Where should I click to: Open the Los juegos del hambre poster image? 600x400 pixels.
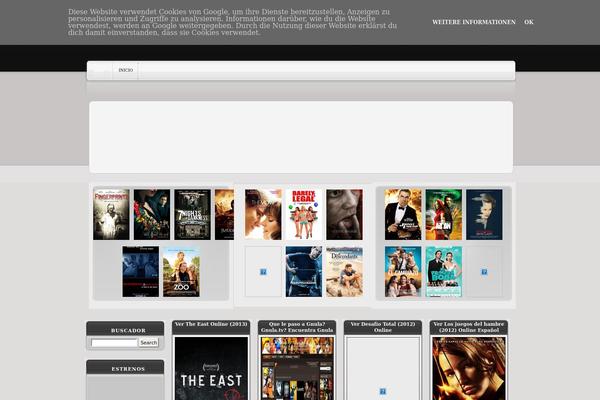[469, 369]
